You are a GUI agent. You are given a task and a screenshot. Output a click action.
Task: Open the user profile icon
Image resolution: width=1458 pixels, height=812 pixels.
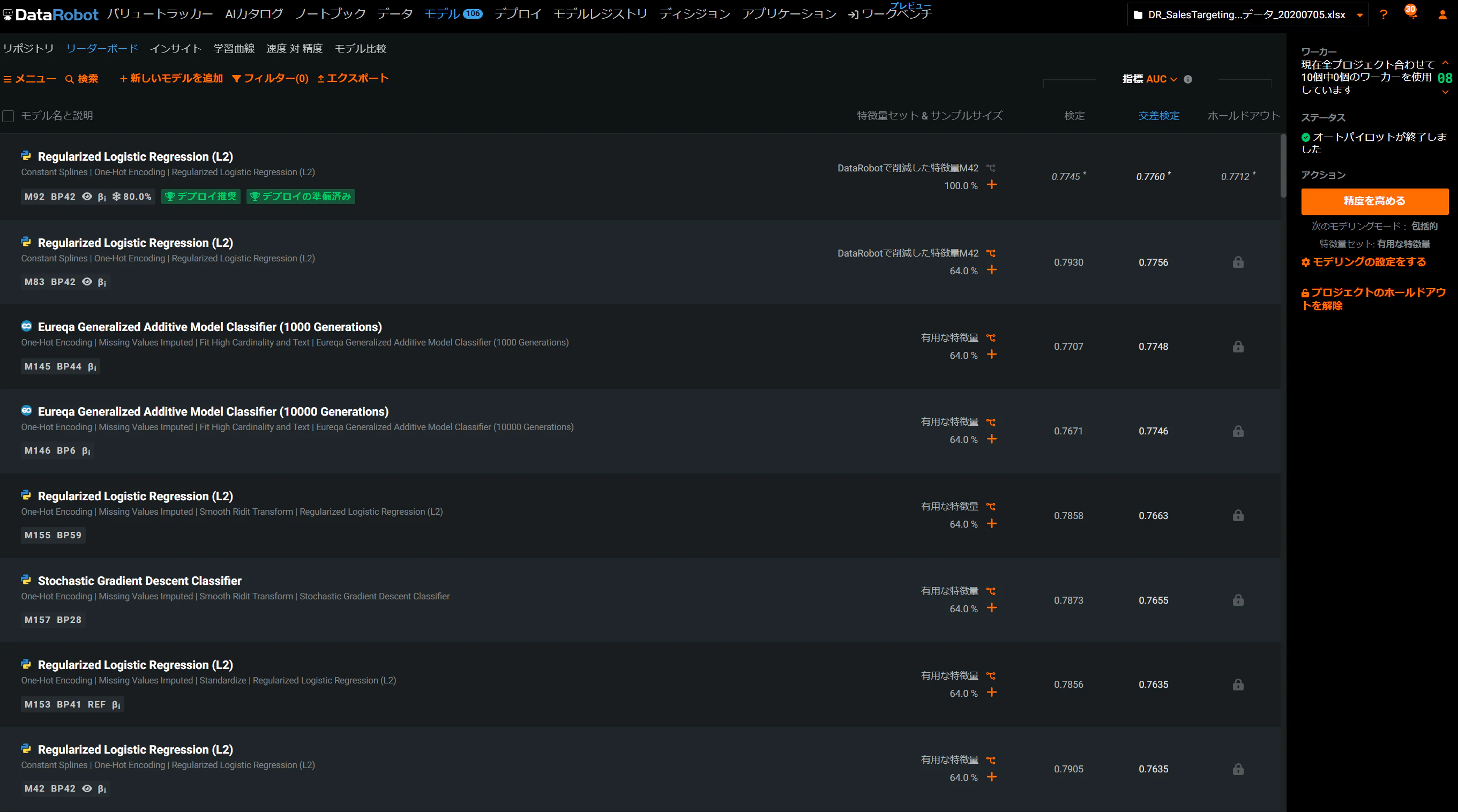click(x=1442, y=14)
